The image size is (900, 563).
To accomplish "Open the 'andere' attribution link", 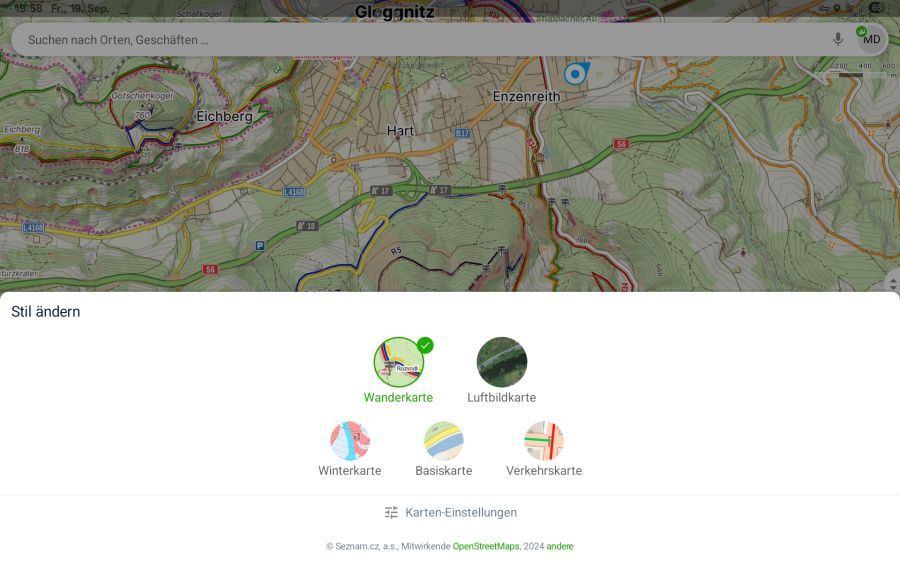I will [x=560, y=546].
